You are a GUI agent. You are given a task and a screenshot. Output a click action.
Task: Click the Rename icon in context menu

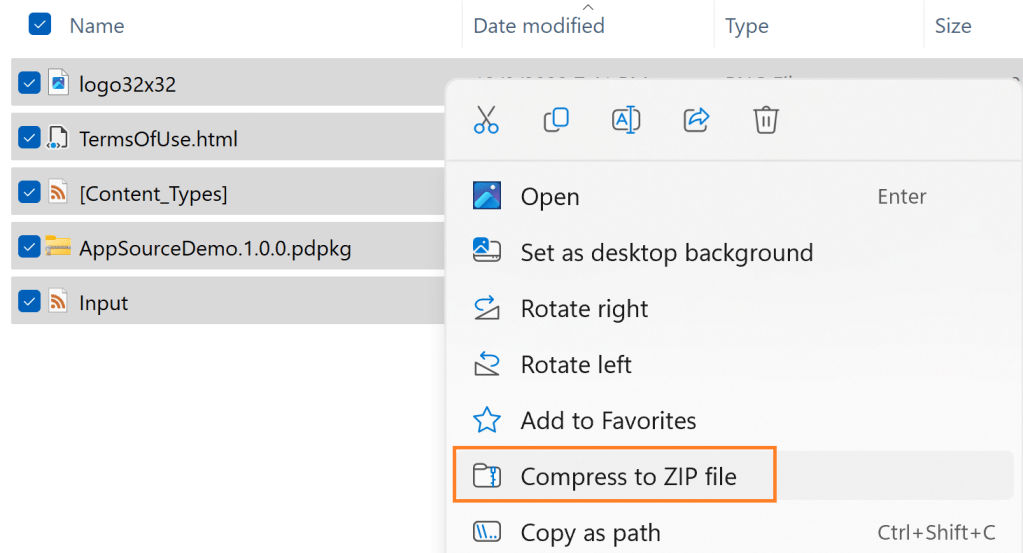click(625, 120)
